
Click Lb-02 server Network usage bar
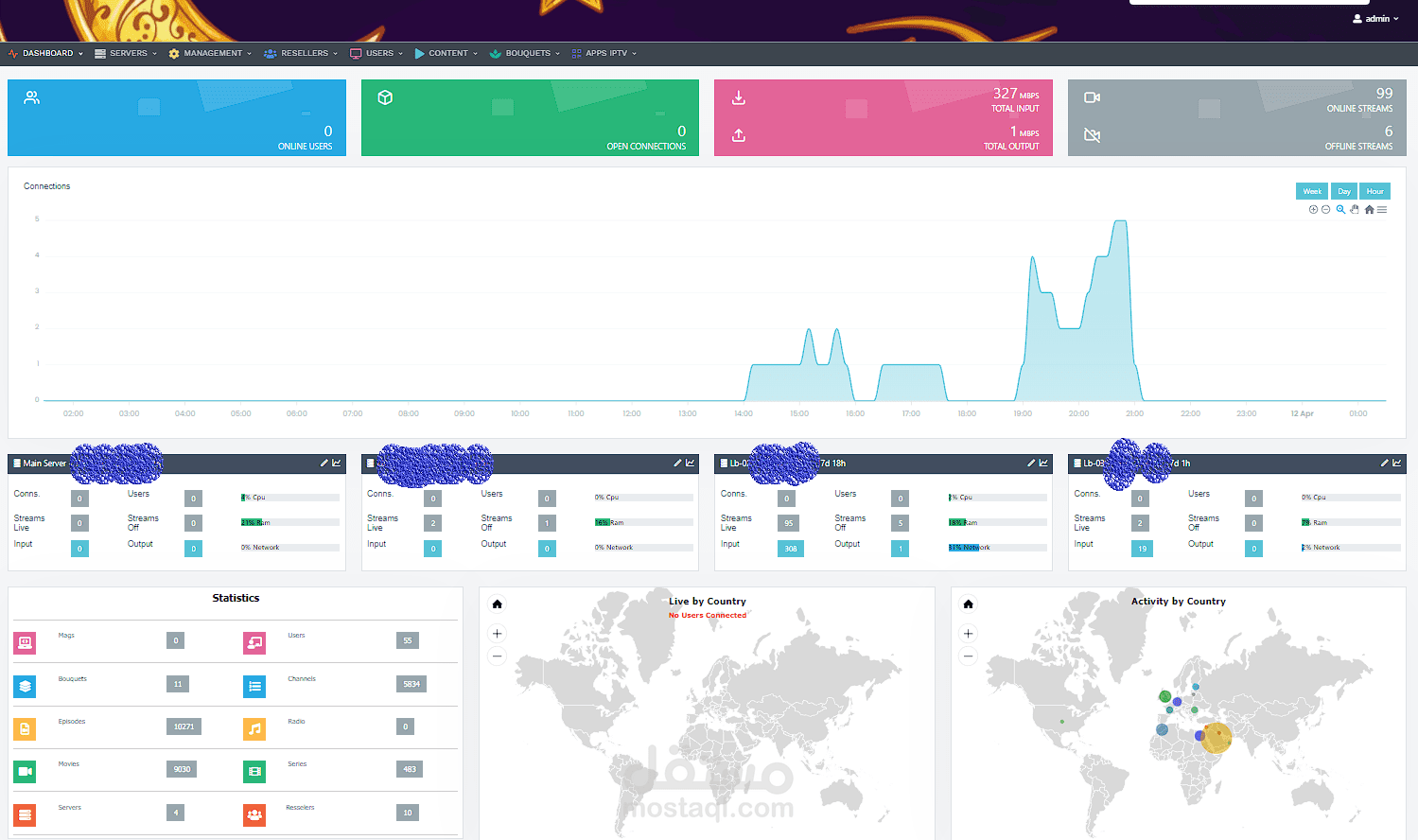998,548
